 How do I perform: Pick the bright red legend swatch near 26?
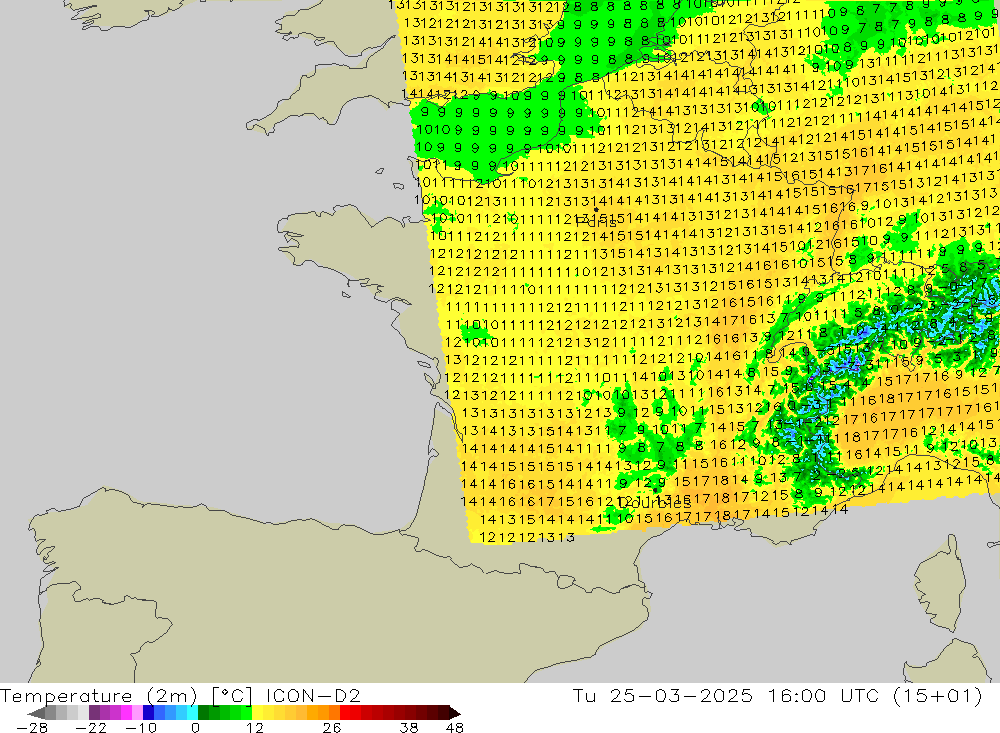pos(345,713)
